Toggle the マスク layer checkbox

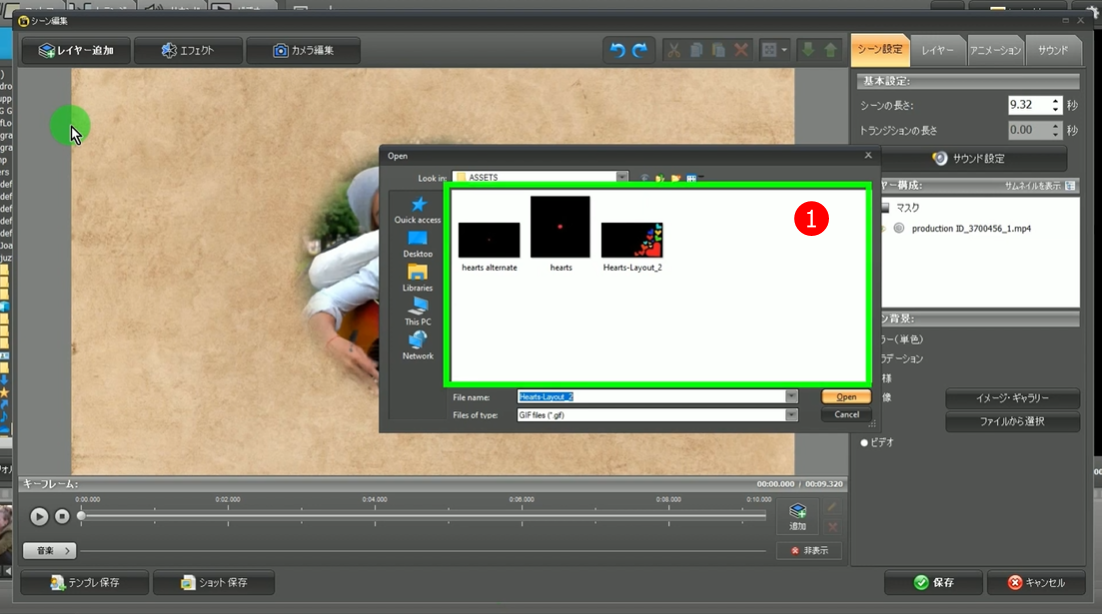(x=884, y=208)
